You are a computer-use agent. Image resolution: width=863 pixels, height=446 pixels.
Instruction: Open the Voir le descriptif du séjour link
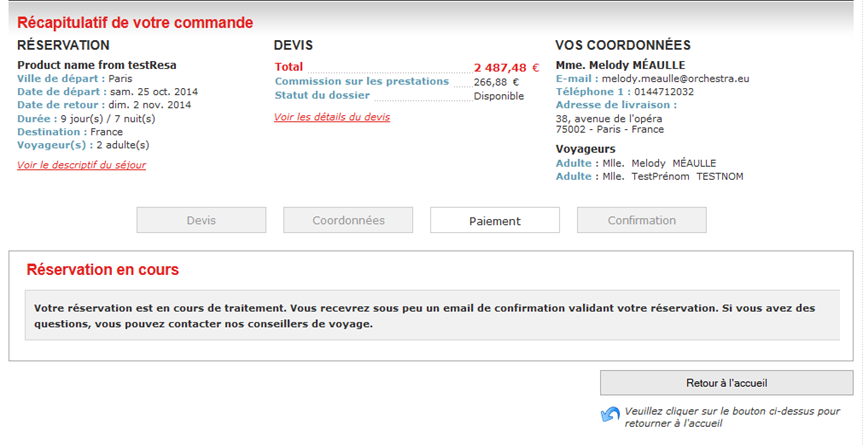pyautogui.click(x=81, y=165)
